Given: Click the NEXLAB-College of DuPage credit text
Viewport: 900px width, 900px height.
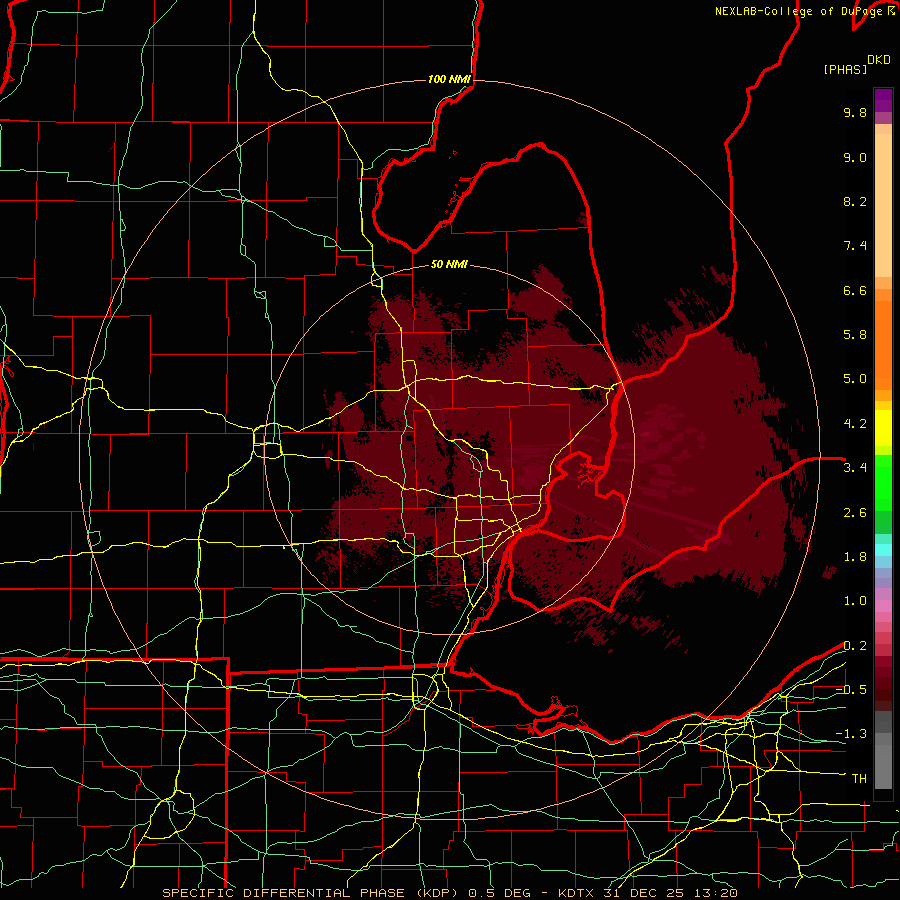Looking at the screenshot, I should click(x=798, y=11).
